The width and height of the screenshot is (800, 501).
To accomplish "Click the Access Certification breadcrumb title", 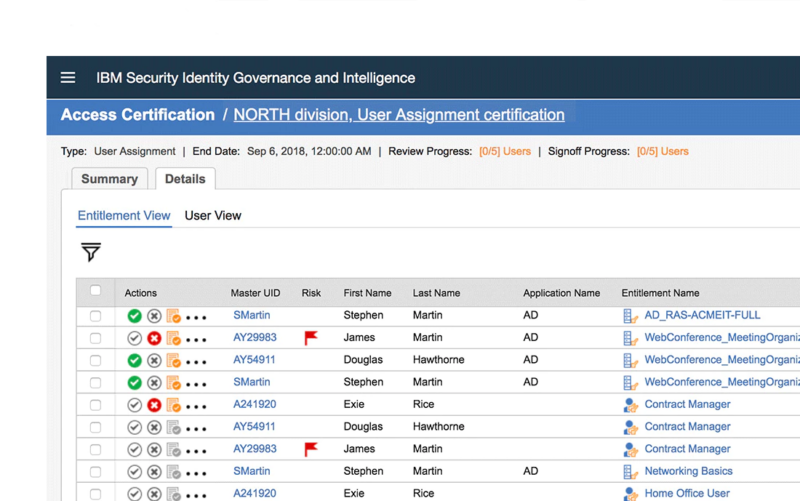I will coord(138,115).
